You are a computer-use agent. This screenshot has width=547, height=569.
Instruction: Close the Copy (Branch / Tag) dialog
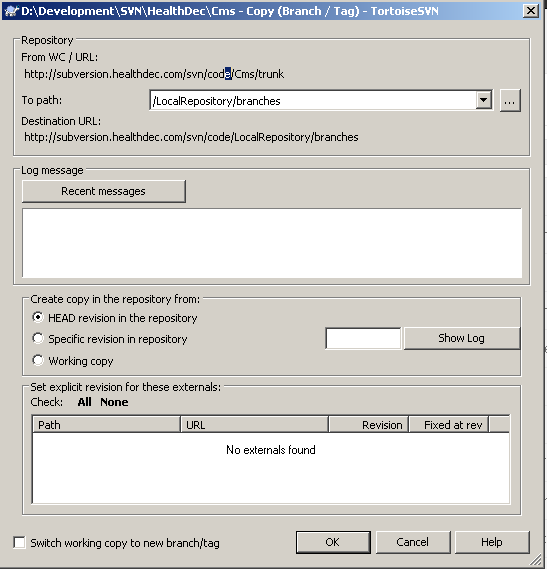click(531, 11)
